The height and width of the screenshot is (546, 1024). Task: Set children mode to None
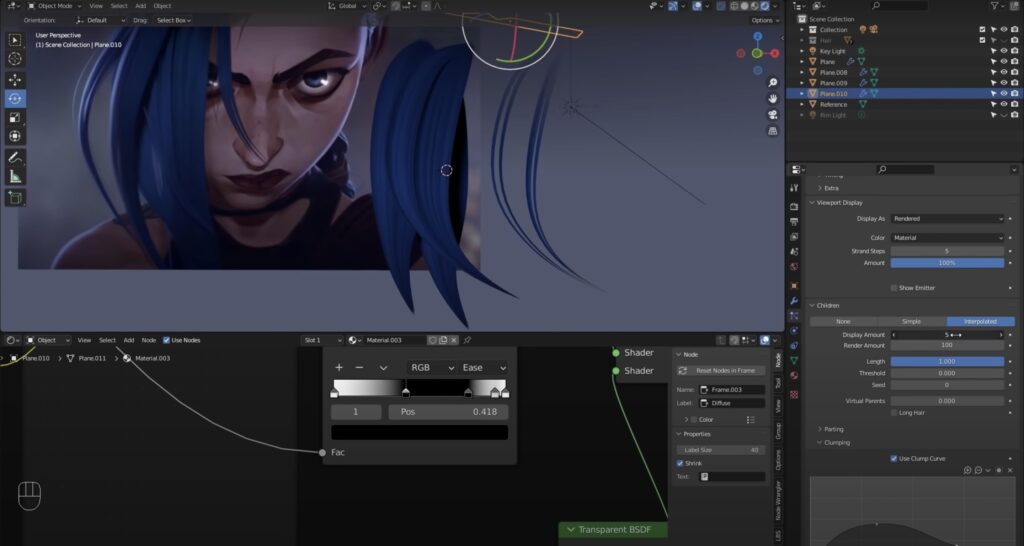(844, 321)
